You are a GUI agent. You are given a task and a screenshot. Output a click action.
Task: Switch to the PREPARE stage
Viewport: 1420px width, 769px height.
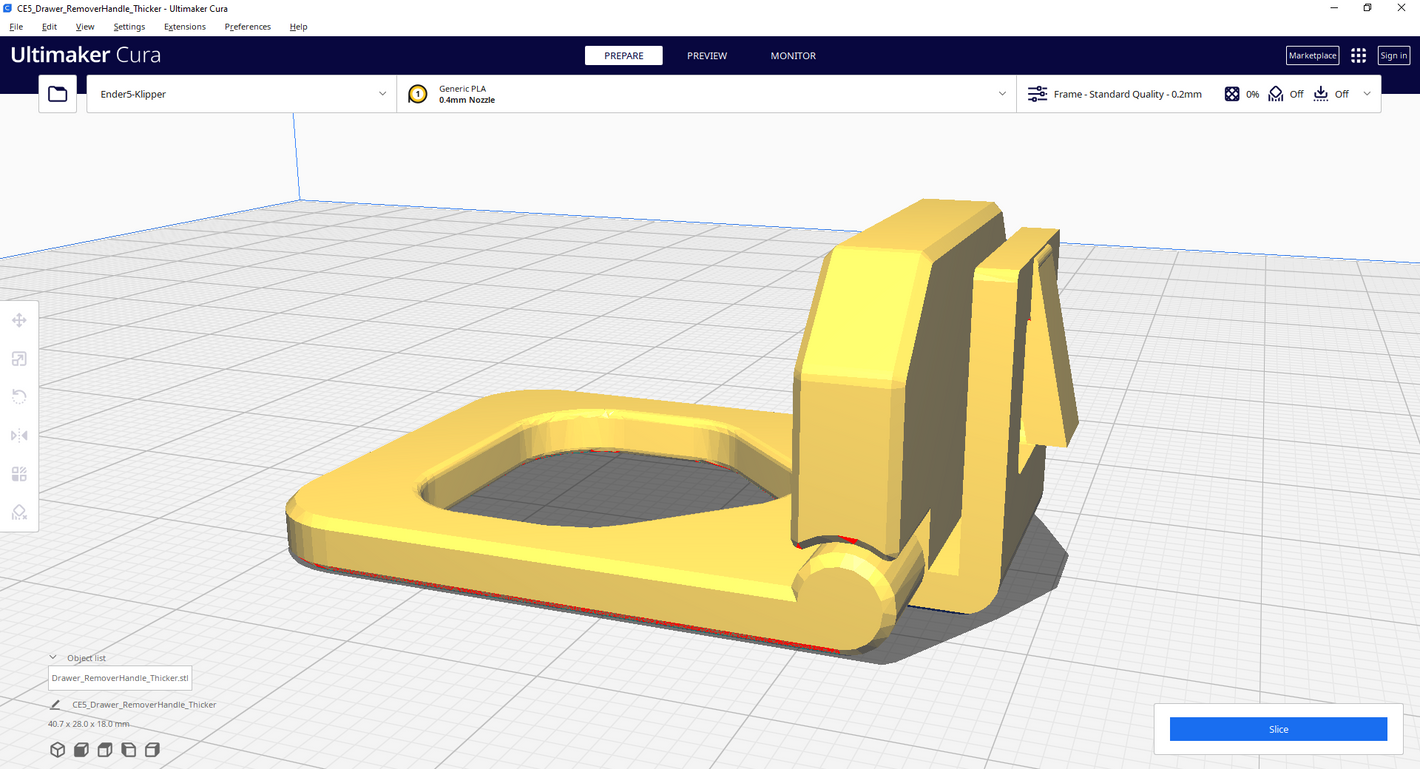(624, 56)
